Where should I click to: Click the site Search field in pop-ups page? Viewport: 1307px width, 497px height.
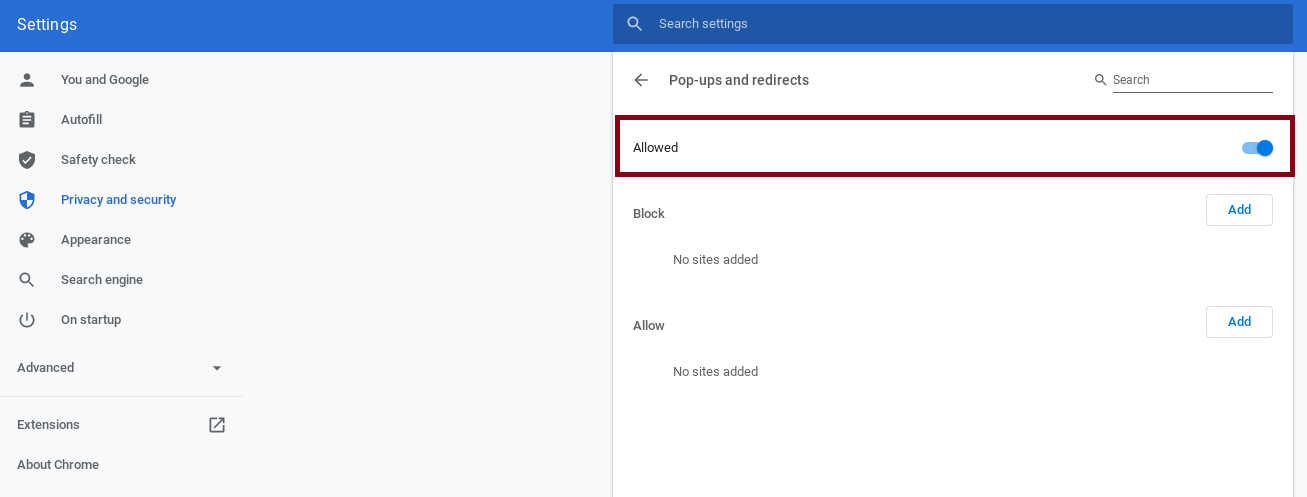1192,80
